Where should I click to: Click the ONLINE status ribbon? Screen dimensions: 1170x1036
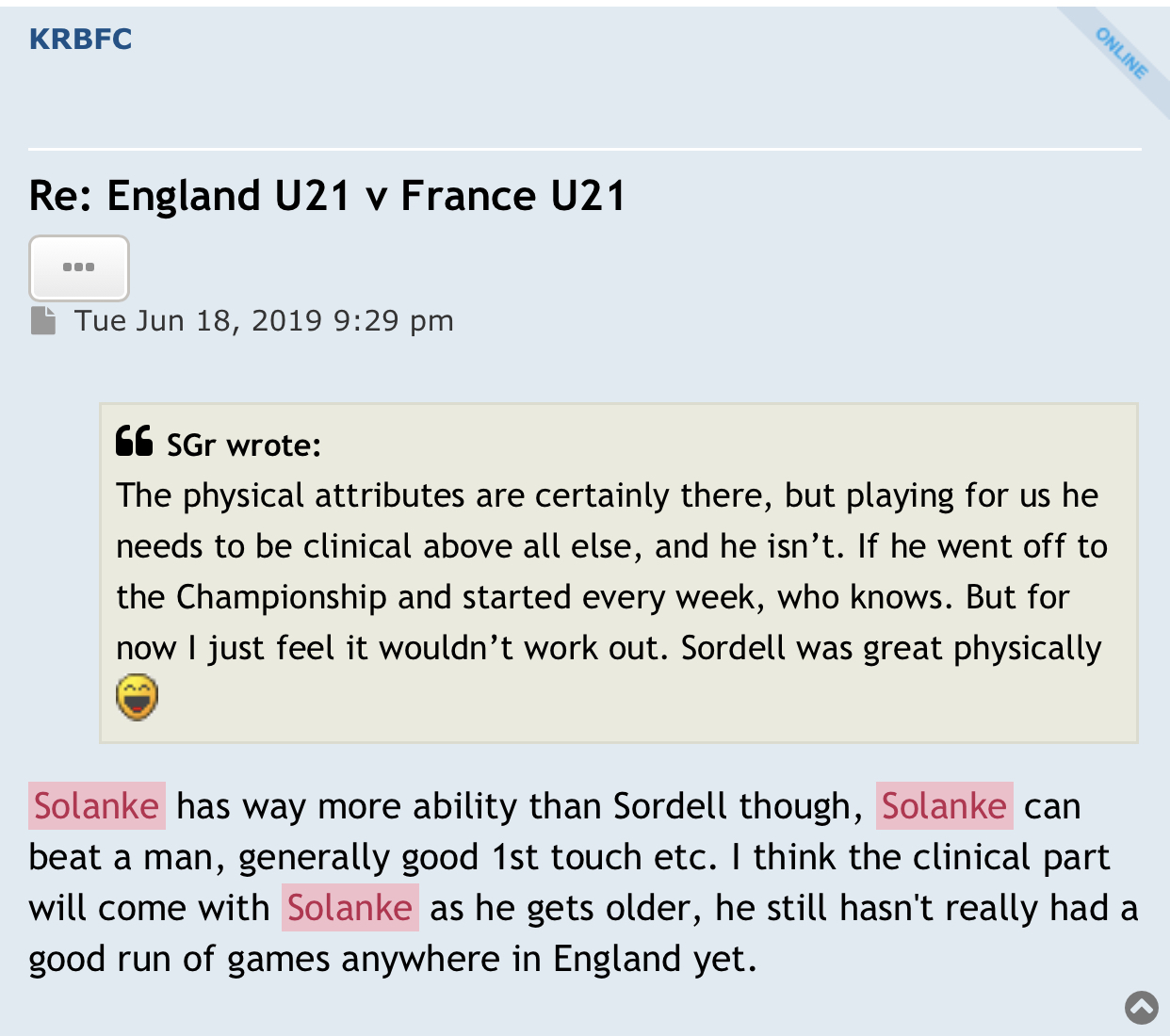(x=1121, y=53)
